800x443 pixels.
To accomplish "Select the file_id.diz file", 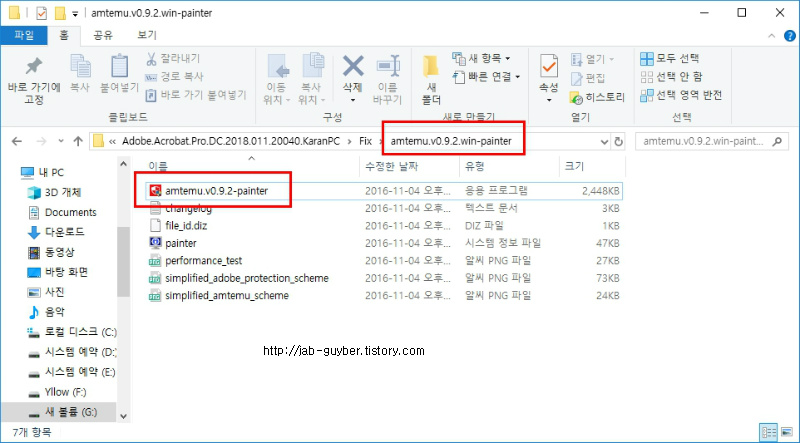I will tap(384, 226).
